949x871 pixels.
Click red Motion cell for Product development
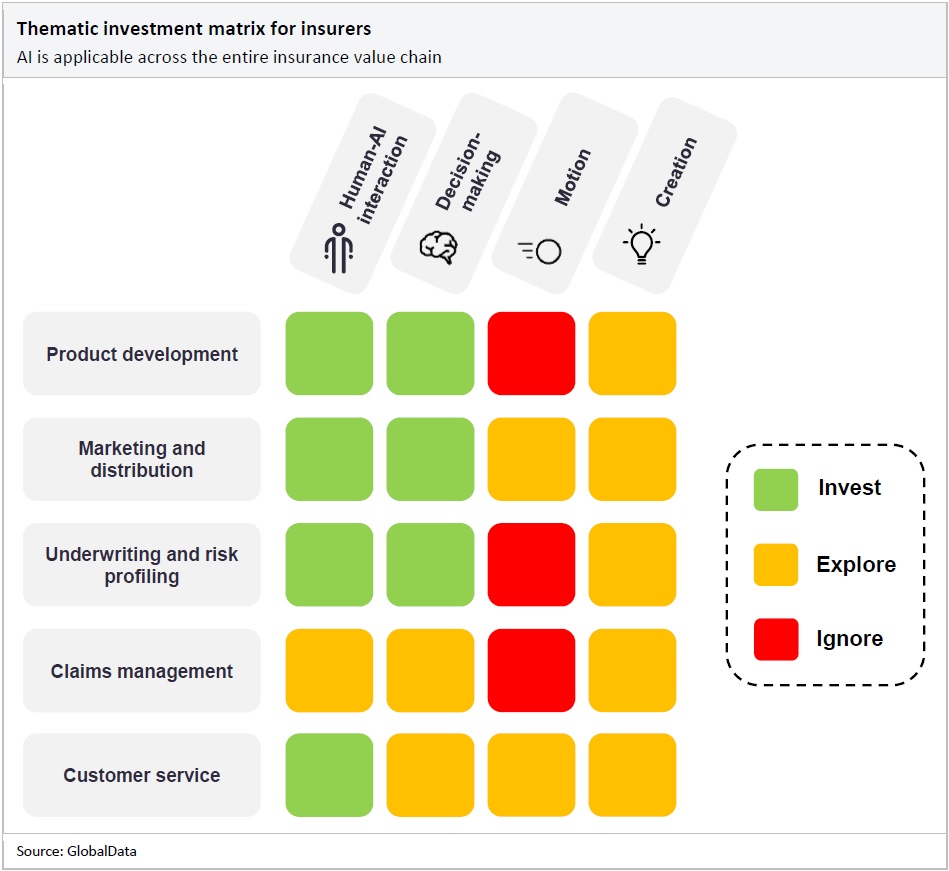tap(531, 354)
